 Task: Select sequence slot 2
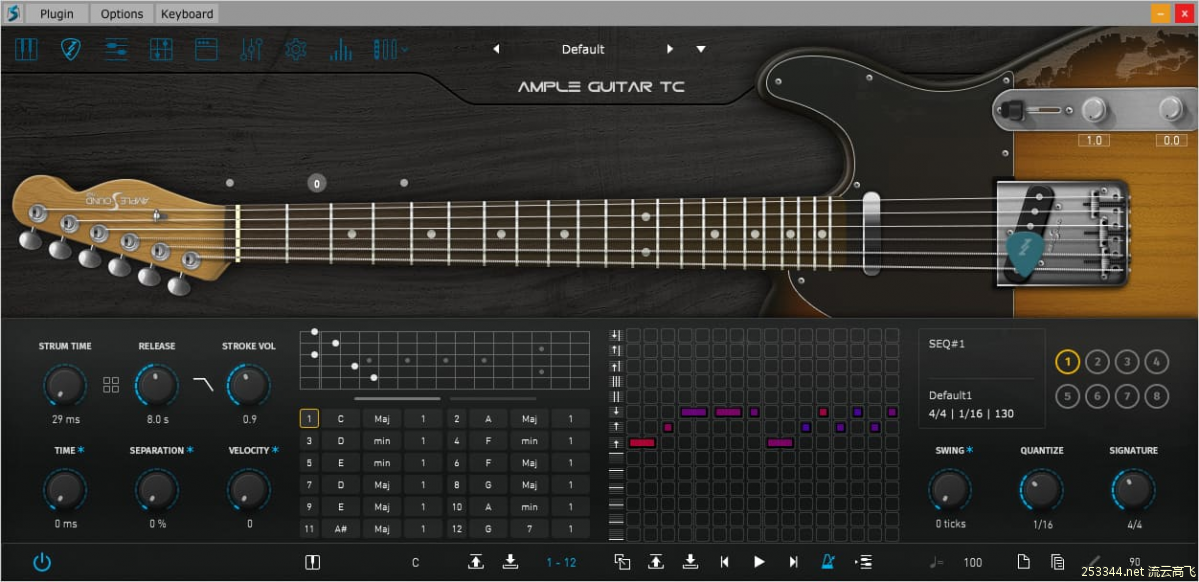pos(1097,362)
